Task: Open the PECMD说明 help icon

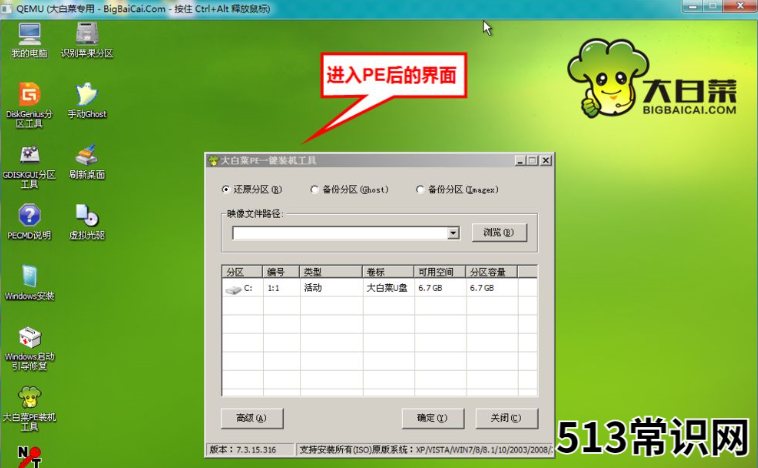Action: coord(29,222)
